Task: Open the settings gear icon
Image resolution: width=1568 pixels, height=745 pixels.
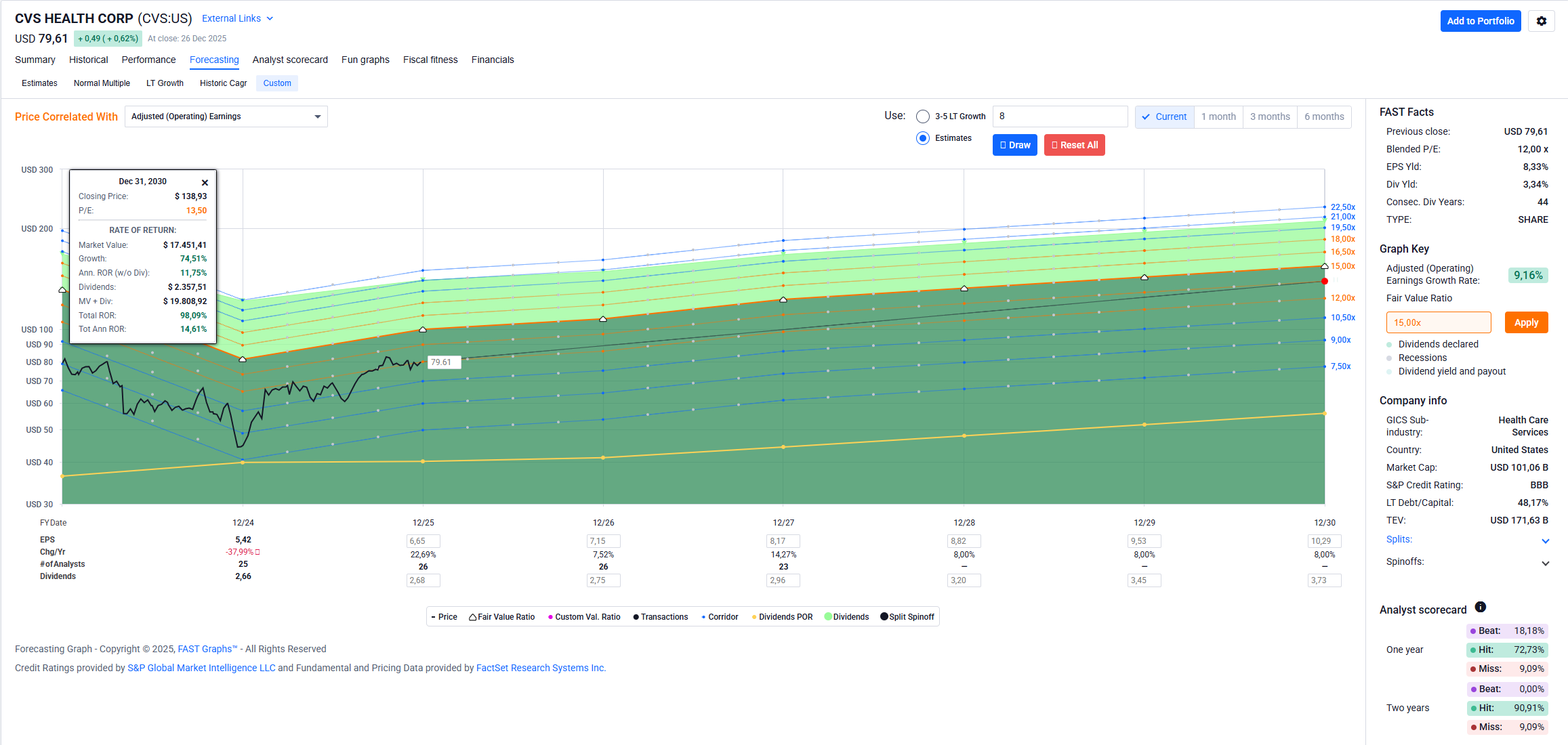Action: [1541, 21]
